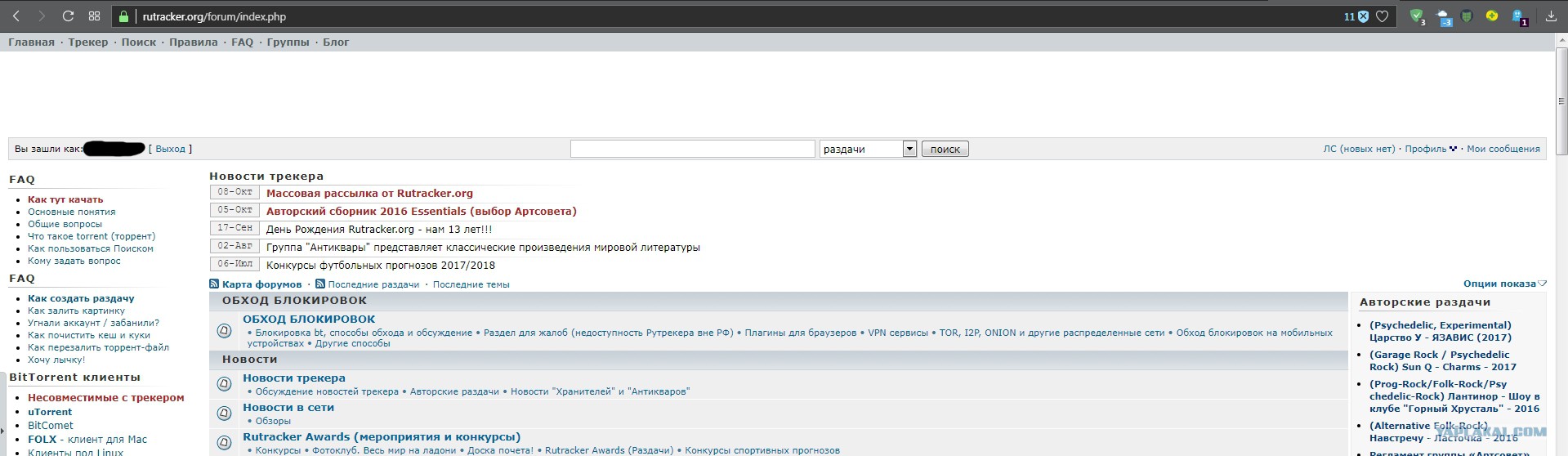The height and width of the screenshot is (456, 1568).
Task: Open the Новости в сети forum link
Action: pos(288,408)
